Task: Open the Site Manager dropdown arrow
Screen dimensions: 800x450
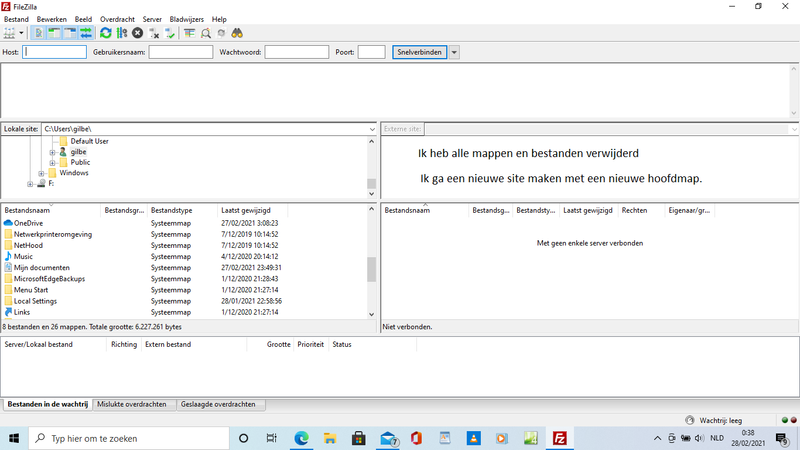Action: 21,33
